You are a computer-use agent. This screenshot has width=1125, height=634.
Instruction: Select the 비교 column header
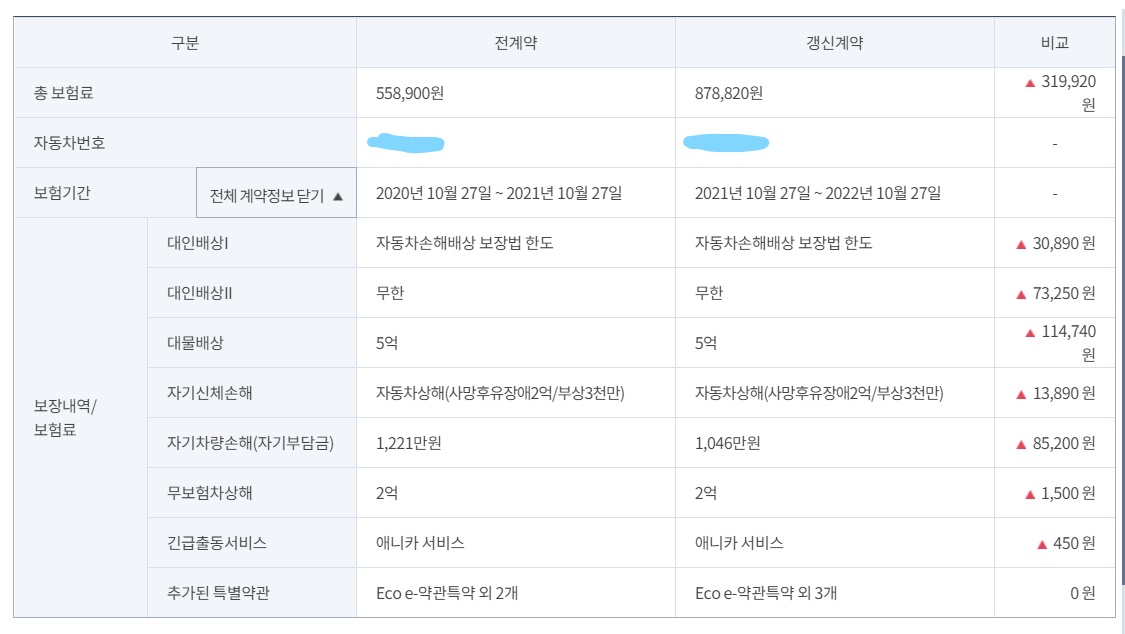click(1055, 43)
